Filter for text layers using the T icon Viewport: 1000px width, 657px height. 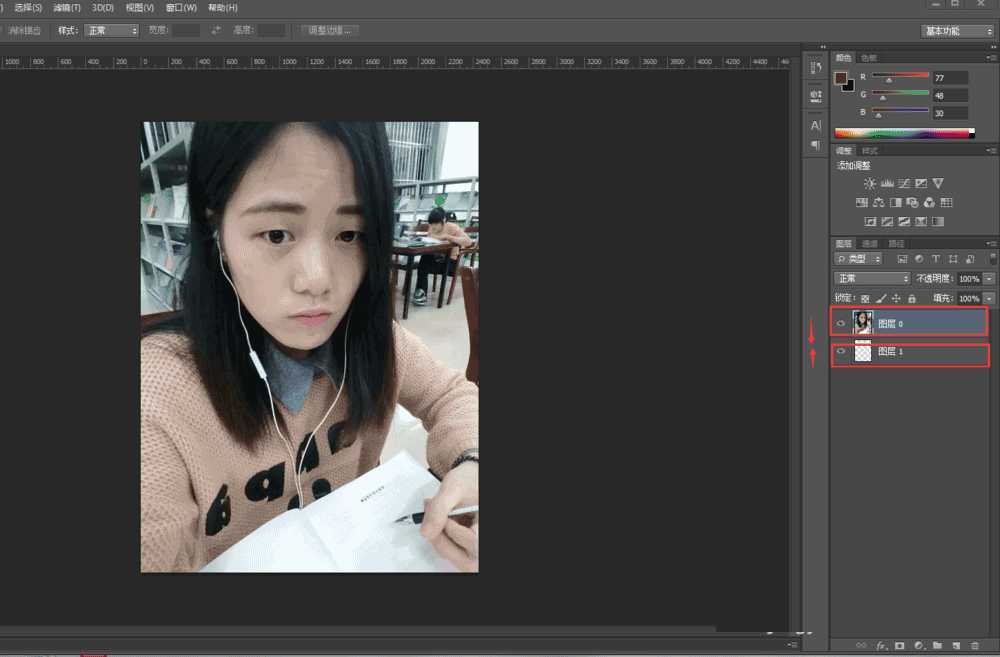934,258
